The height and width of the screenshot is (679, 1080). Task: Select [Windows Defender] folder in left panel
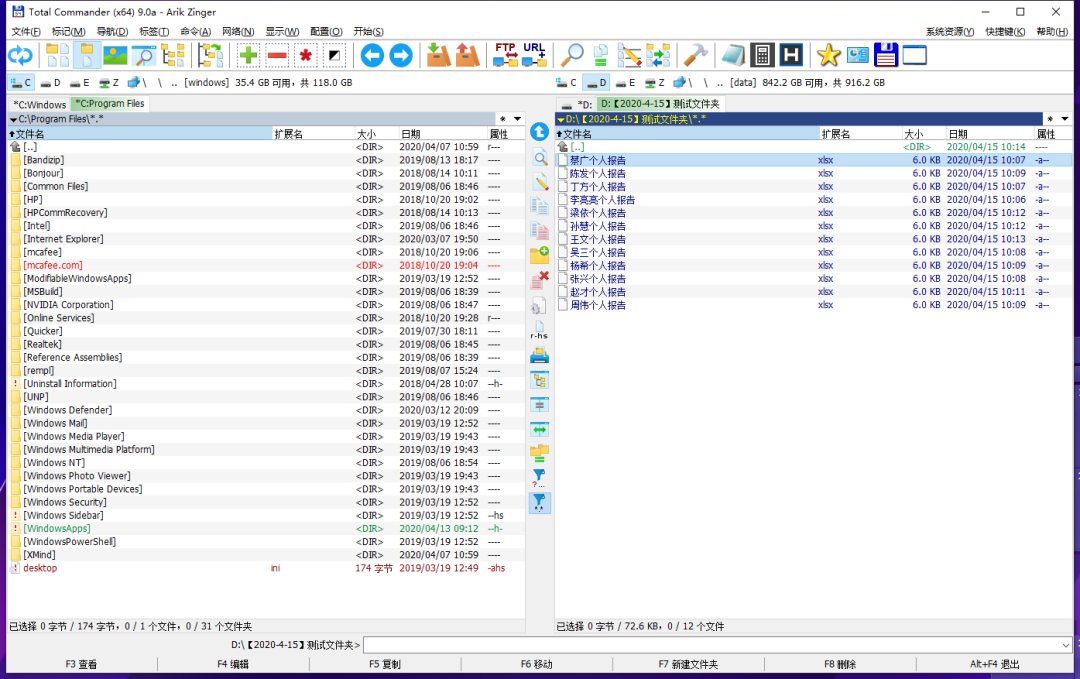(x=266, y=410)
